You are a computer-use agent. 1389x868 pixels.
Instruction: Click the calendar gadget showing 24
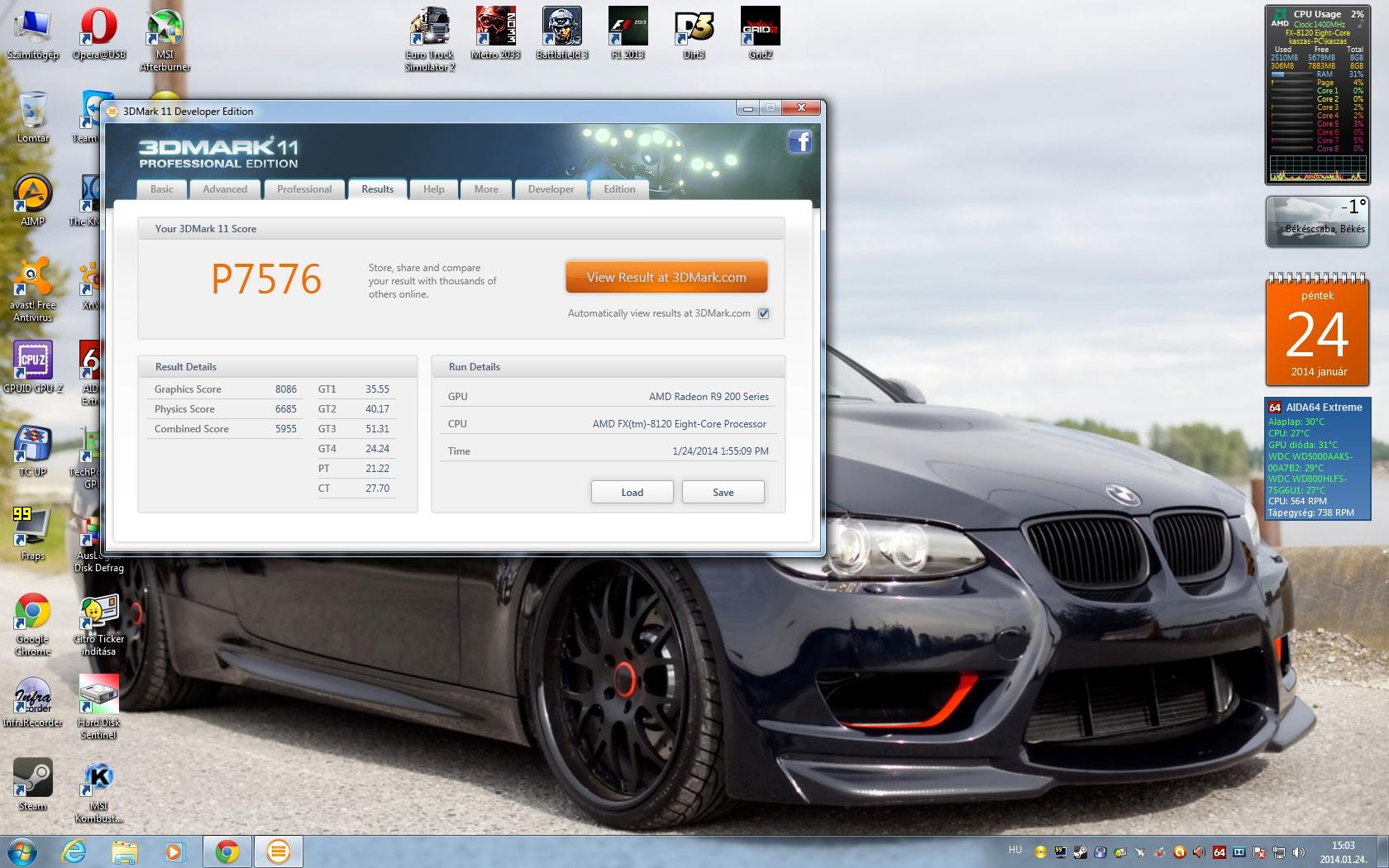pos(1318,331)
